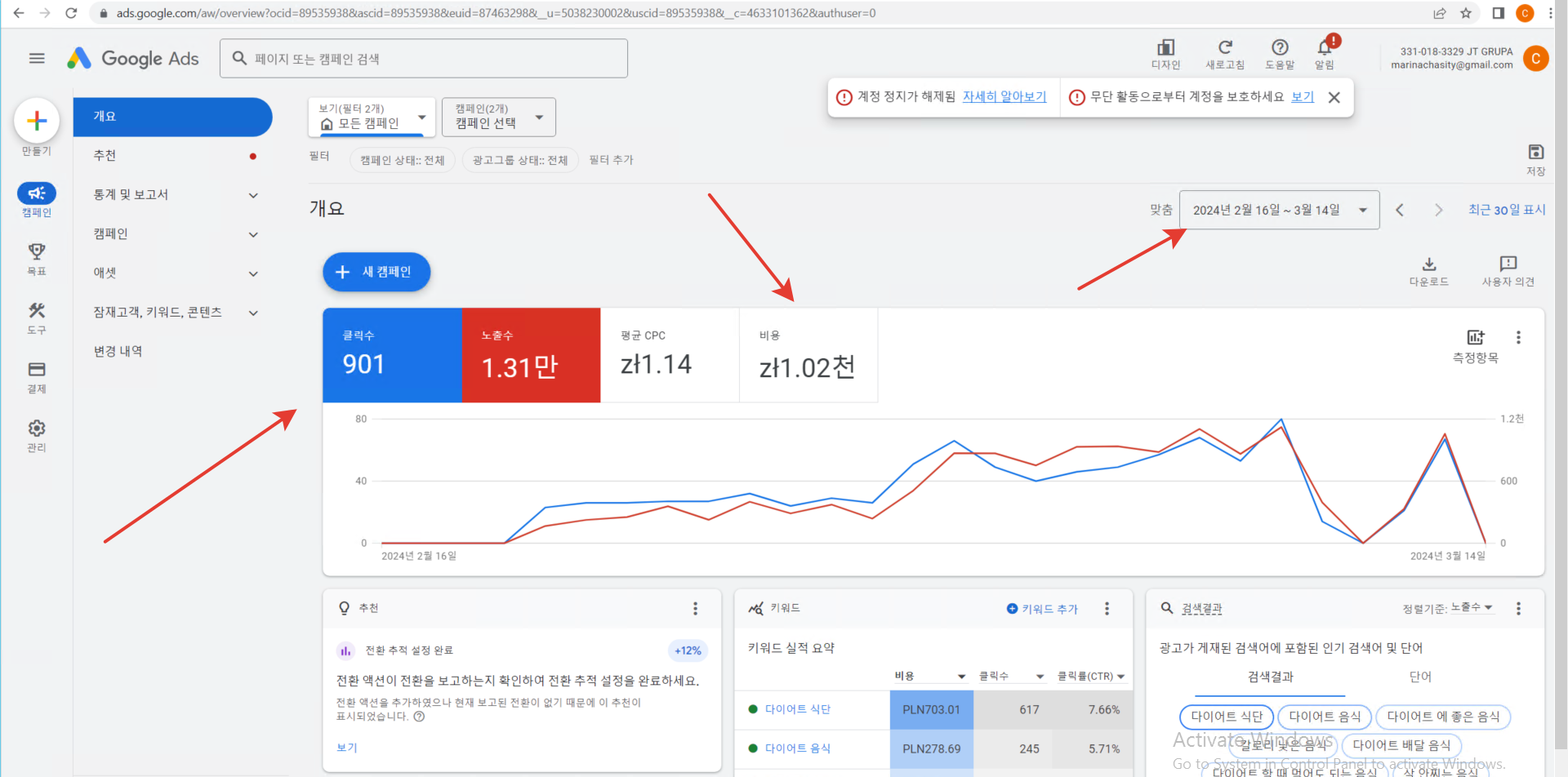Image resolution: width=1568 pixels, height=777 pixels.
Task: Click the 새로고침 refresh icon
Action: [x=1225, y=47]
